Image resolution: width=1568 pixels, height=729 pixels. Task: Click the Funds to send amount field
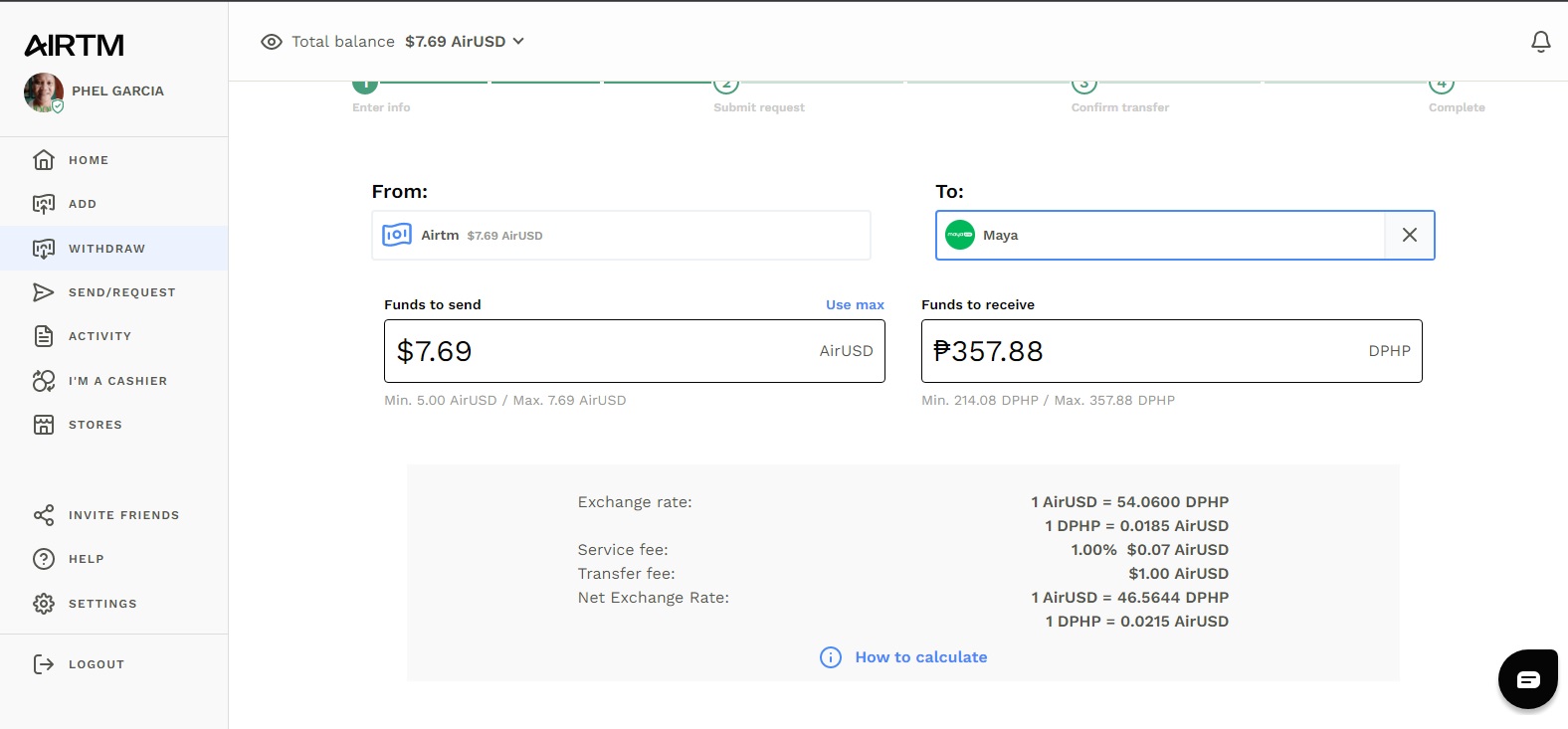[635, 351]
